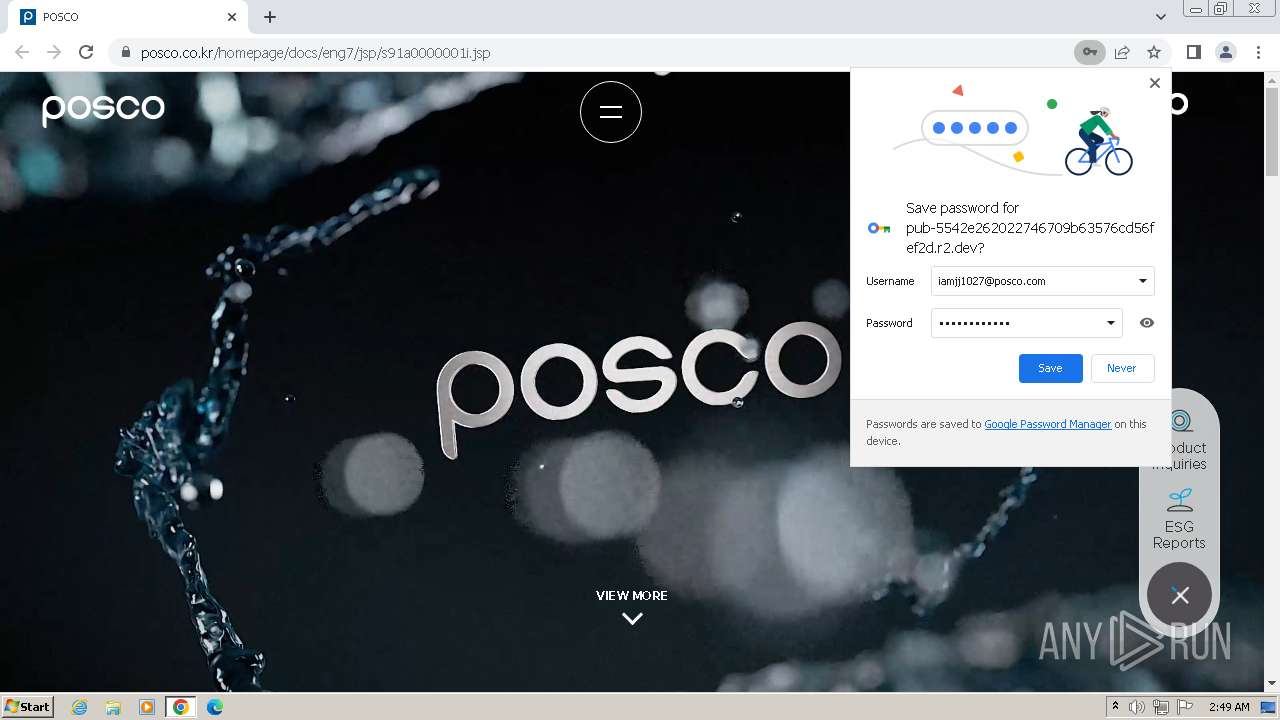Reload the page
Viewport: 1280px width, 720px height.
click(86, 52)
